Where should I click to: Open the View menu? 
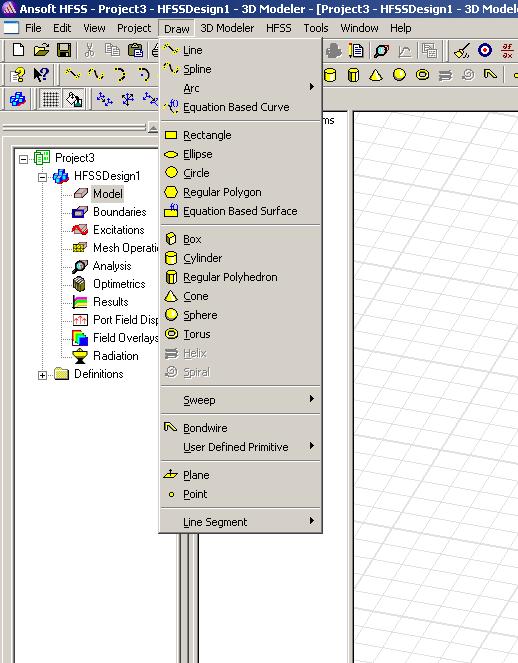(x=94, y=28)
